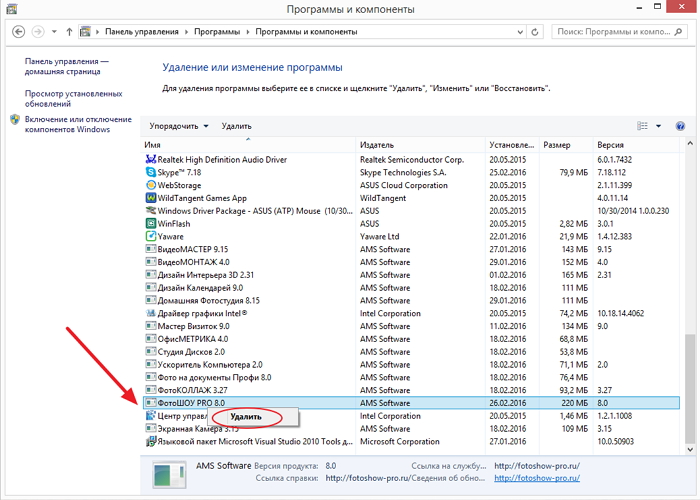Click Yaware Ltd publisher cell

click(x=379, y=237)
